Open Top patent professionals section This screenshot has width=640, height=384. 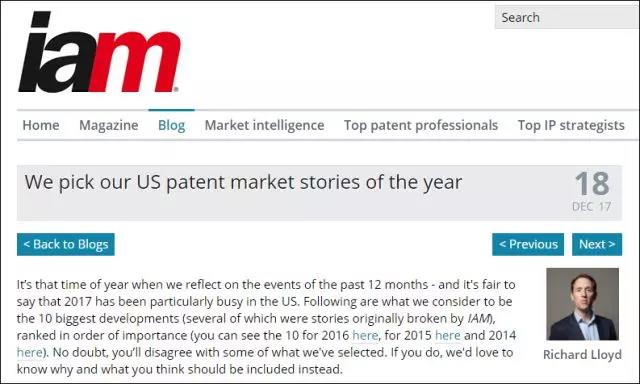coord(421,125)
